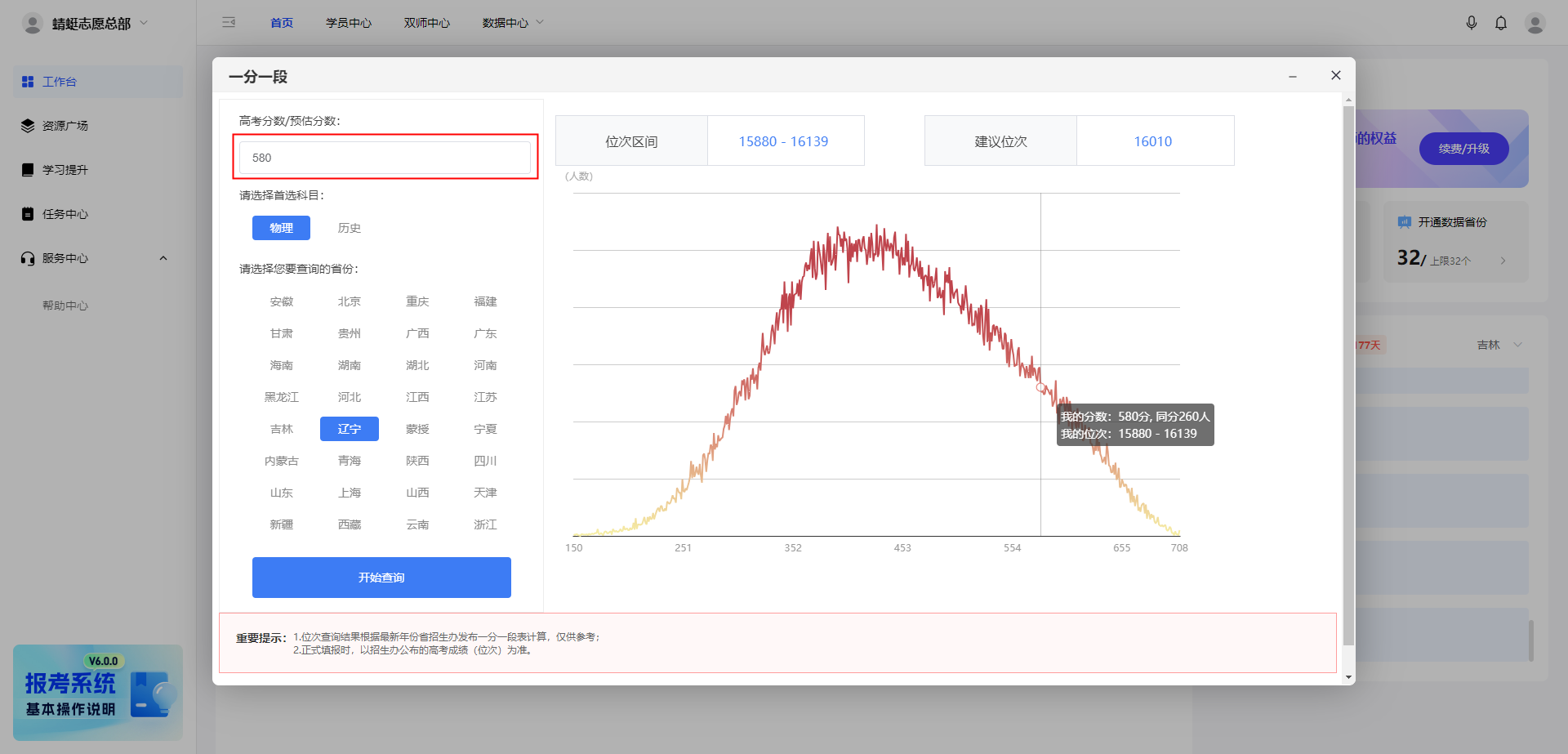
Task: Collapse sidebar using the menu fold icon
Action: click(x=229, y=23)
